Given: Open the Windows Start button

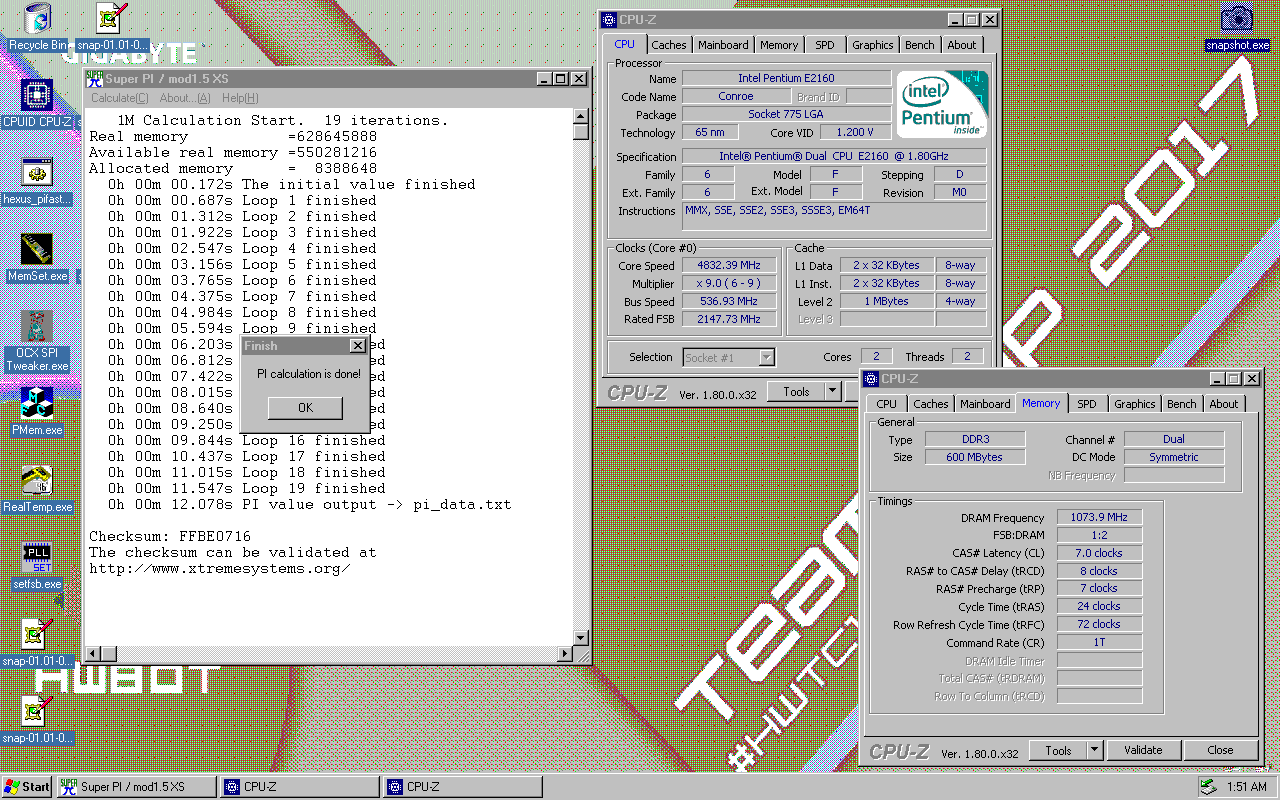Looking at the screenshot, I should pyautogui.click(x=27, y=786).
